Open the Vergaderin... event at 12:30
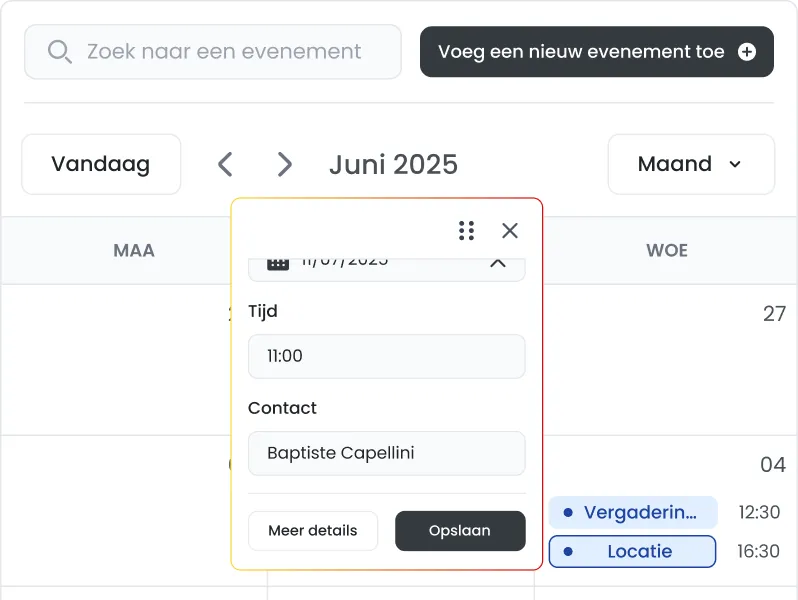This screenshot has height=600, width=798. click(x=633, y=512)
